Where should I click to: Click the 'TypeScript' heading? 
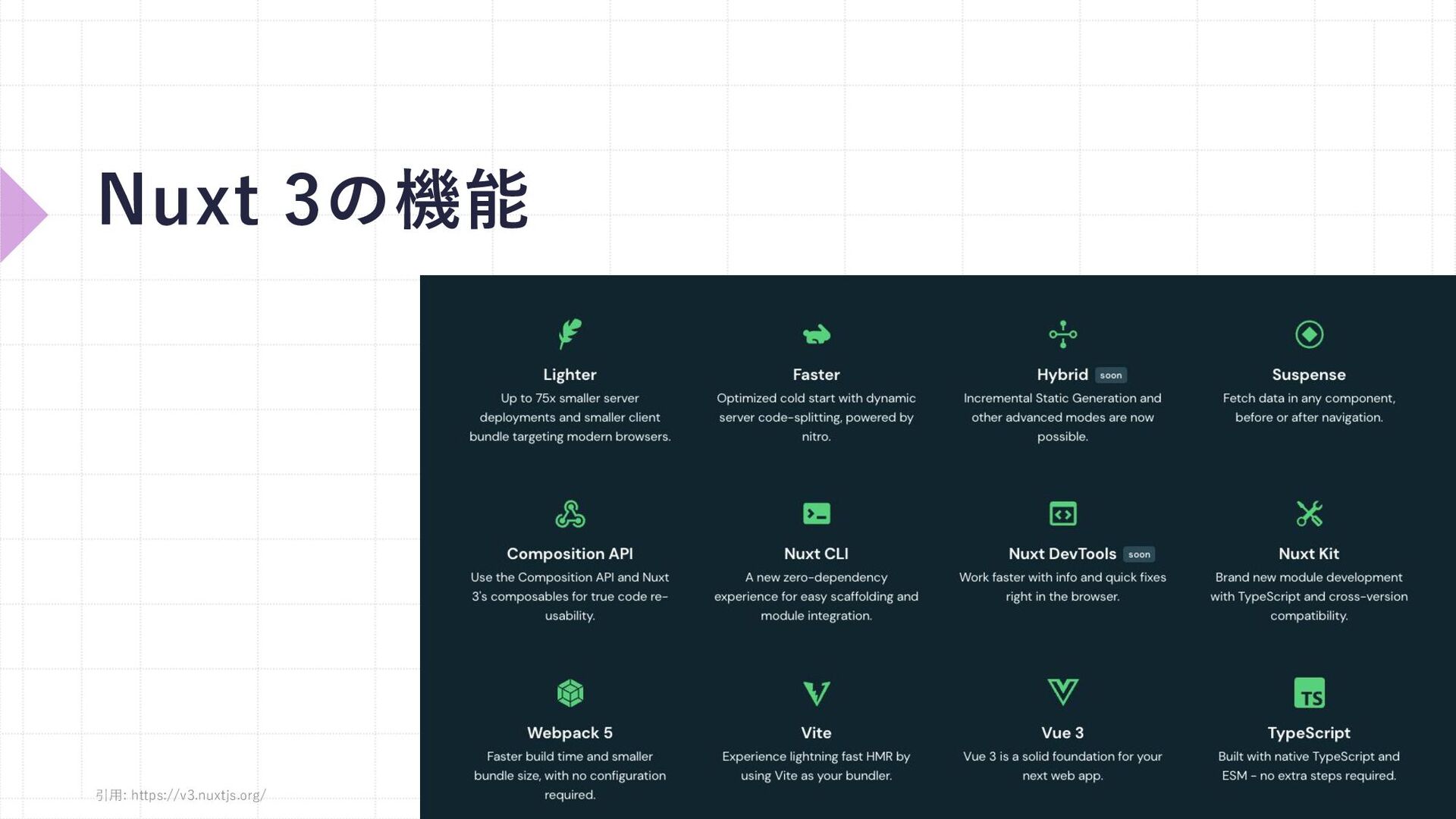(x=1309, y=733)
